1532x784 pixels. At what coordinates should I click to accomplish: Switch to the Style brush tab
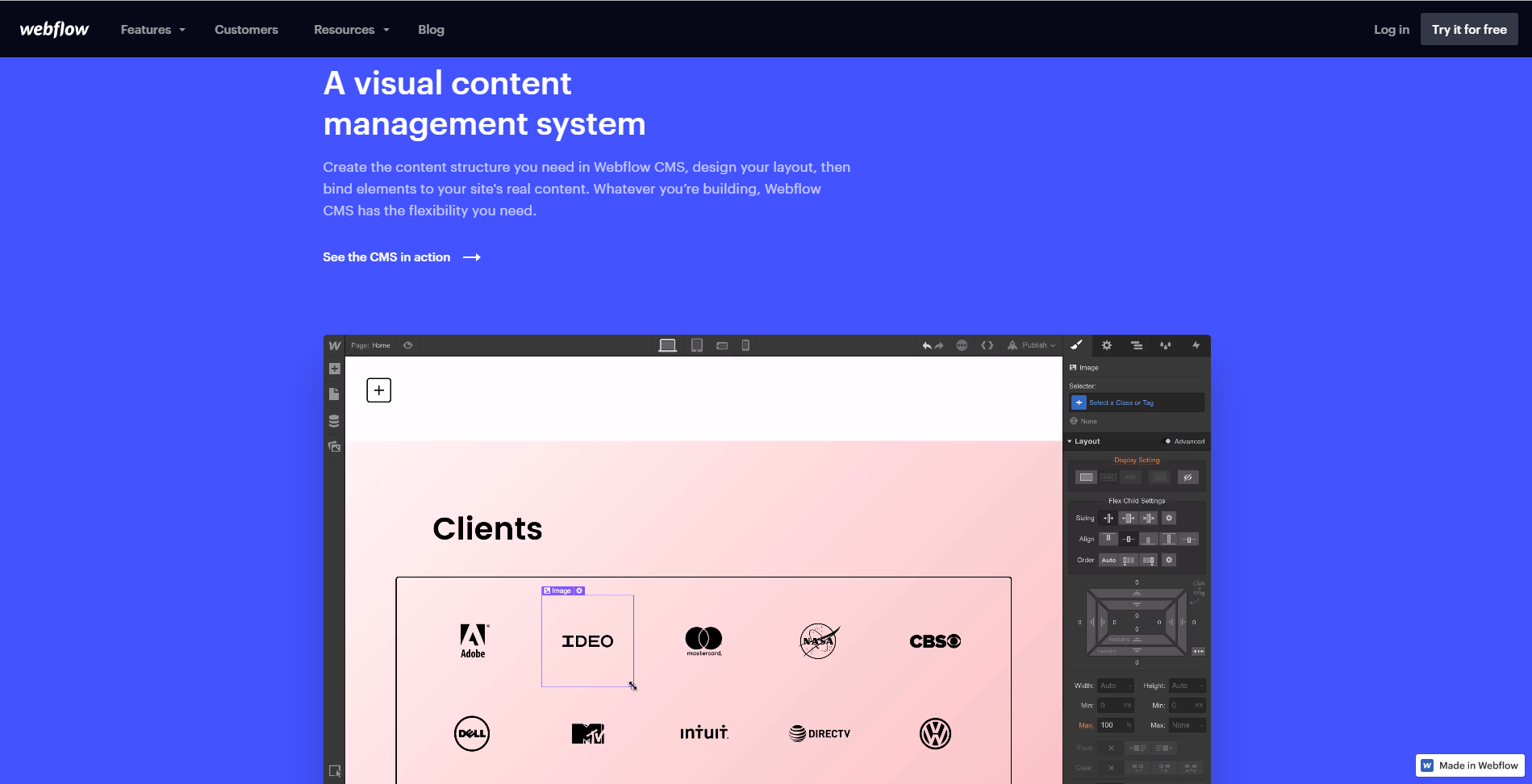coord(1076,345)
